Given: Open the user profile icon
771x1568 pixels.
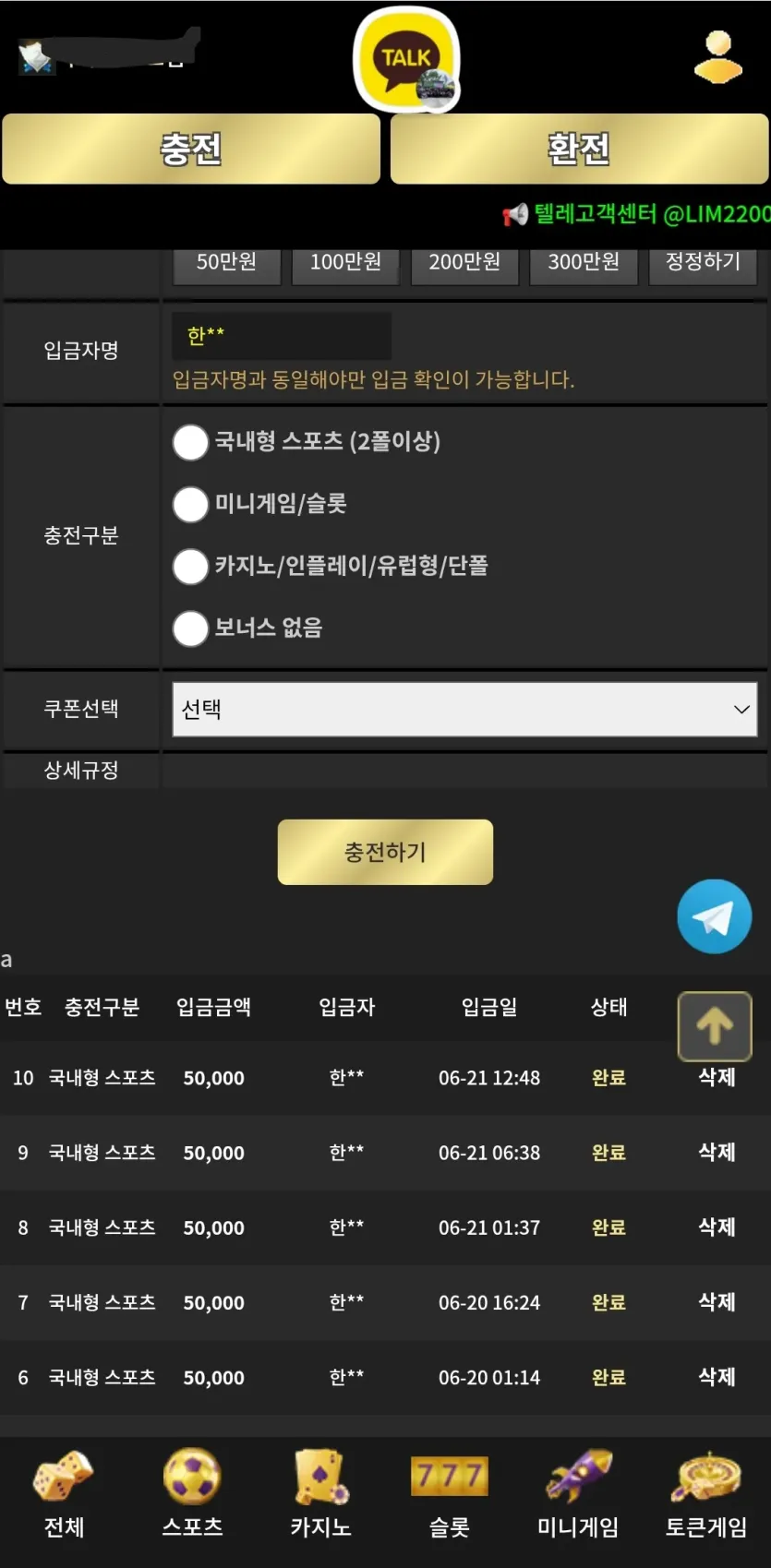Looking at the screenshot, I should (718, 57).
